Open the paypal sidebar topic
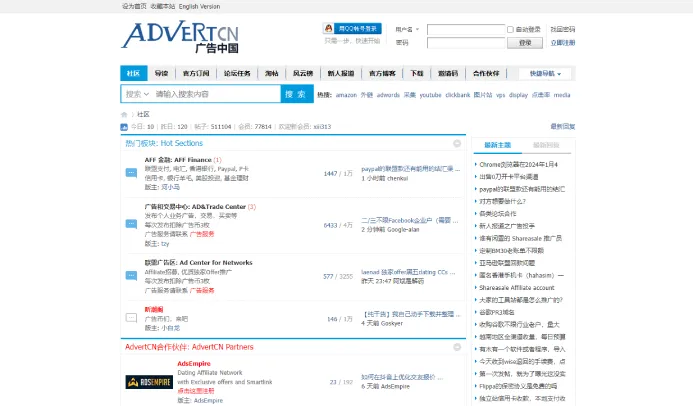The width and height of the screenshot is (693, 406). pos(522,189)
